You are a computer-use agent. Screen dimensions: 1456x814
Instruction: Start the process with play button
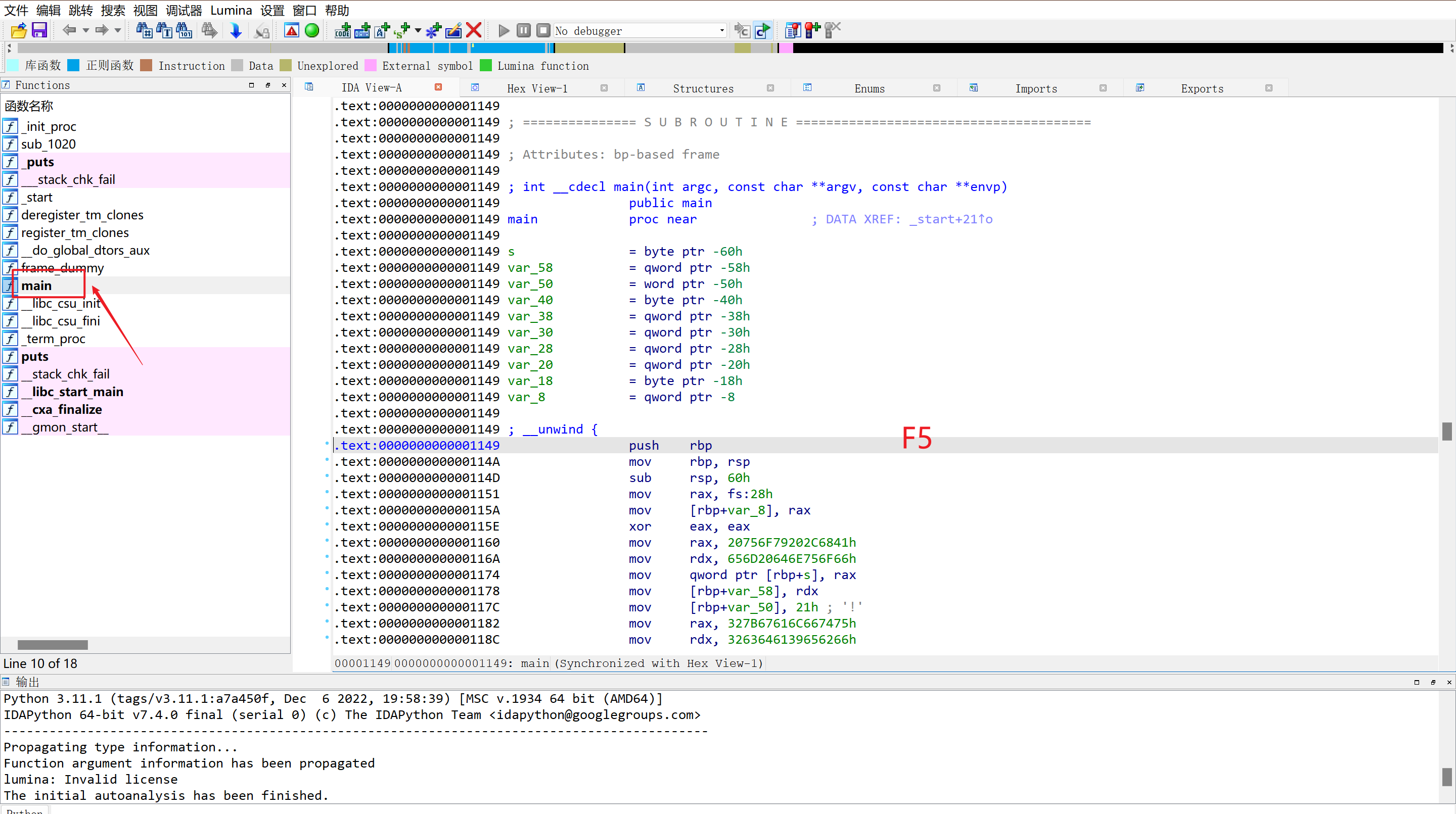pyautogui.click(x=504, y=30)
